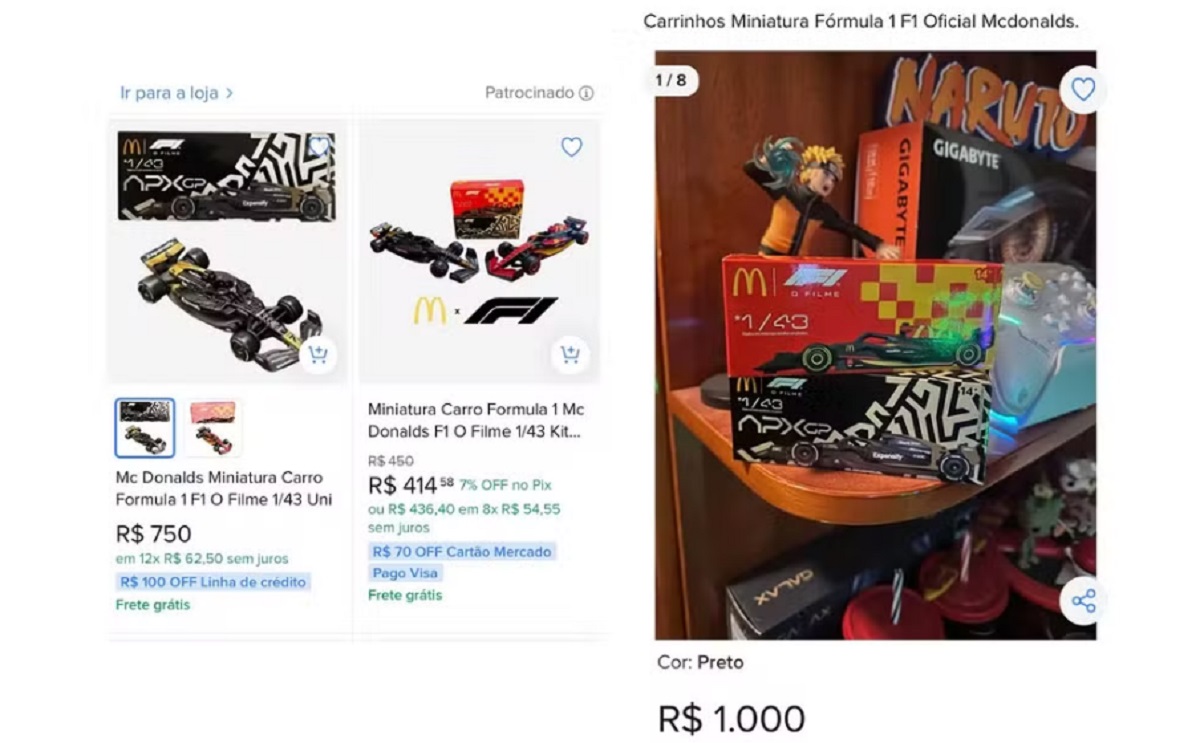The height and width of the screenshot is (743, 1200).
Task: Click the 1 / 8 photo counter
Action: [671, 80]
